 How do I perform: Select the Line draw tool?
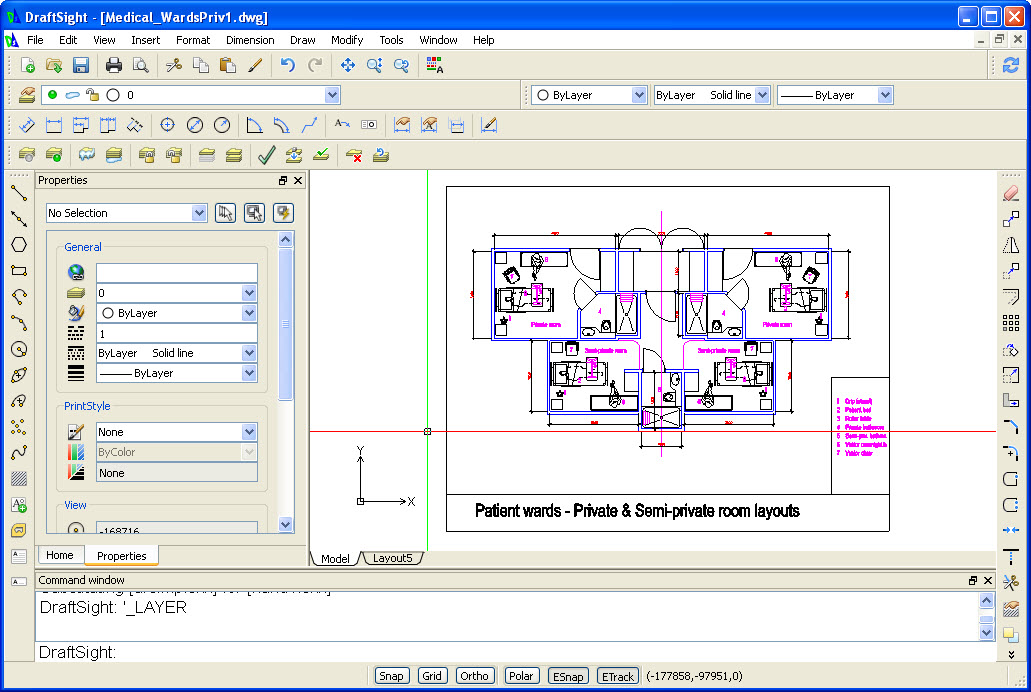[x=19, y=193]
